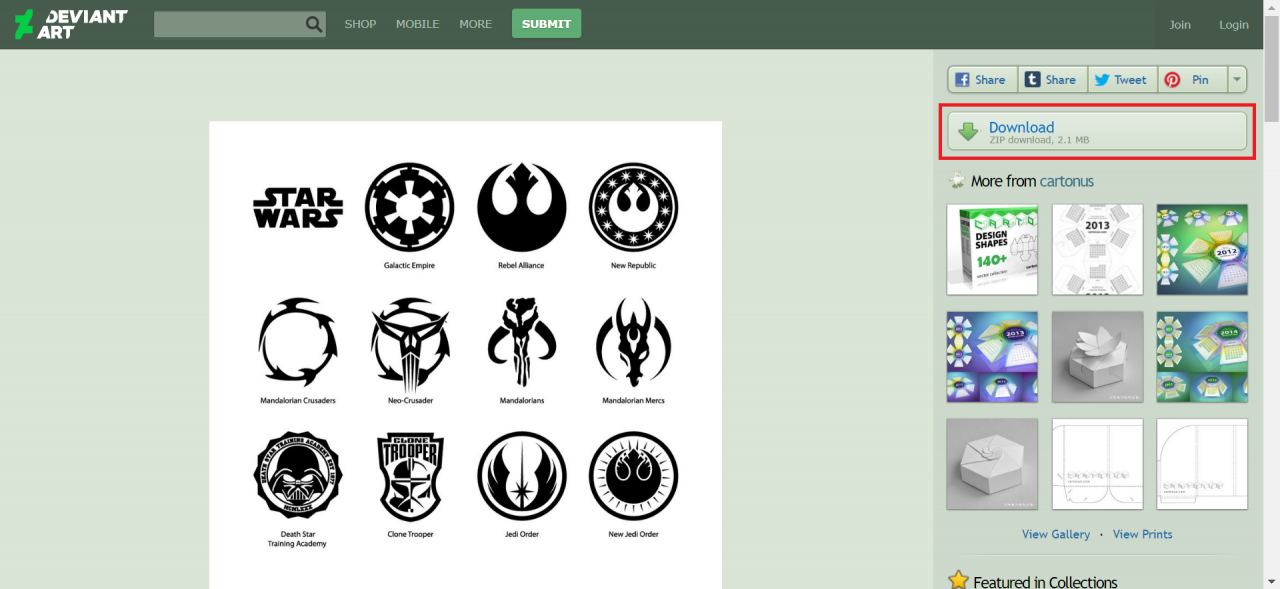Open the SHOP menu
This screenshot has width=1280, height=589.
(360, 24)
